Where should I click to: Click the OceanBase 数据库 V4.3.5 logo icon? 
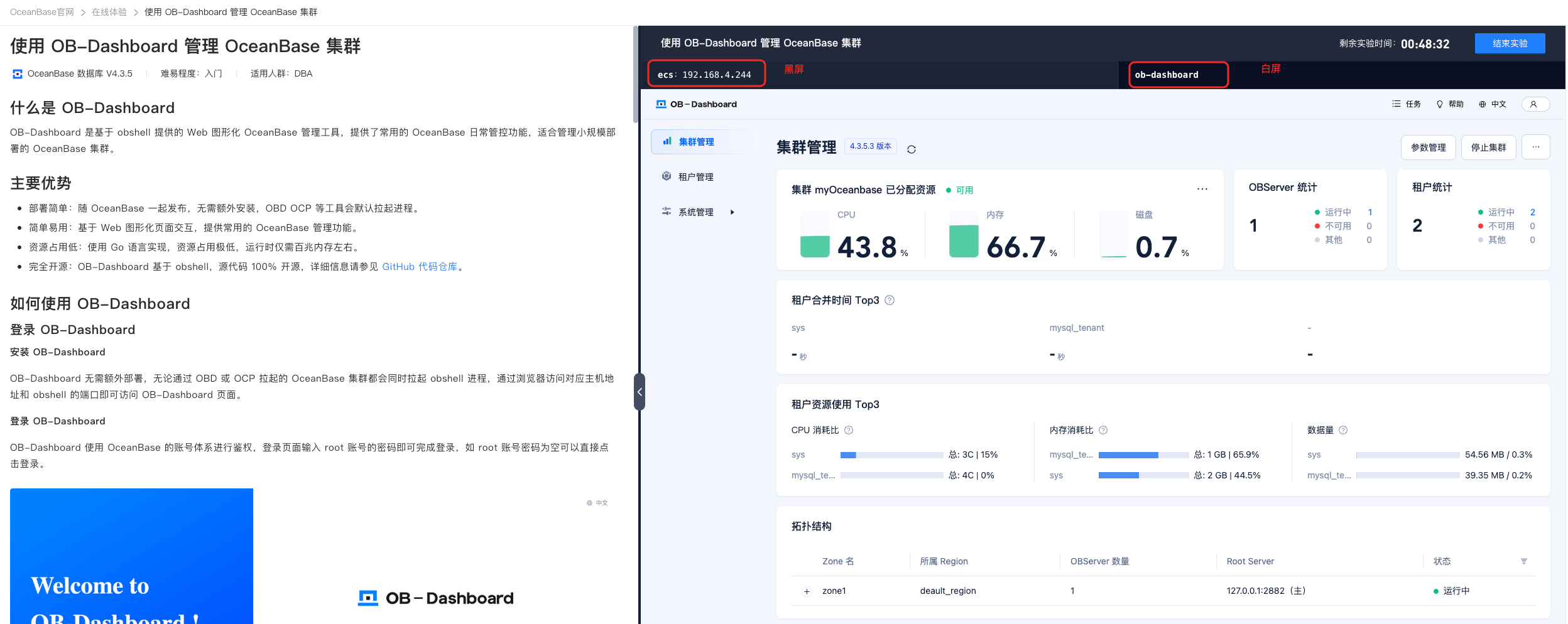click(18, 73)
